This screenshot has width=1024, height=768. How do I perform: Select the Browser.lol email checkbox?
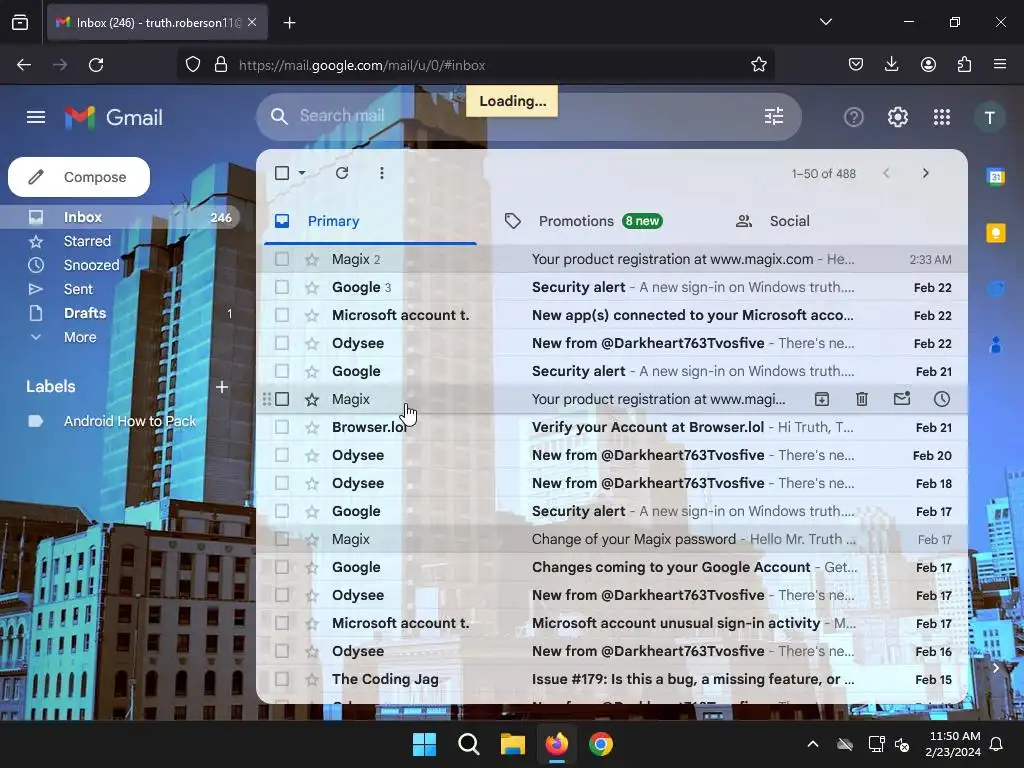pos(282,427)
